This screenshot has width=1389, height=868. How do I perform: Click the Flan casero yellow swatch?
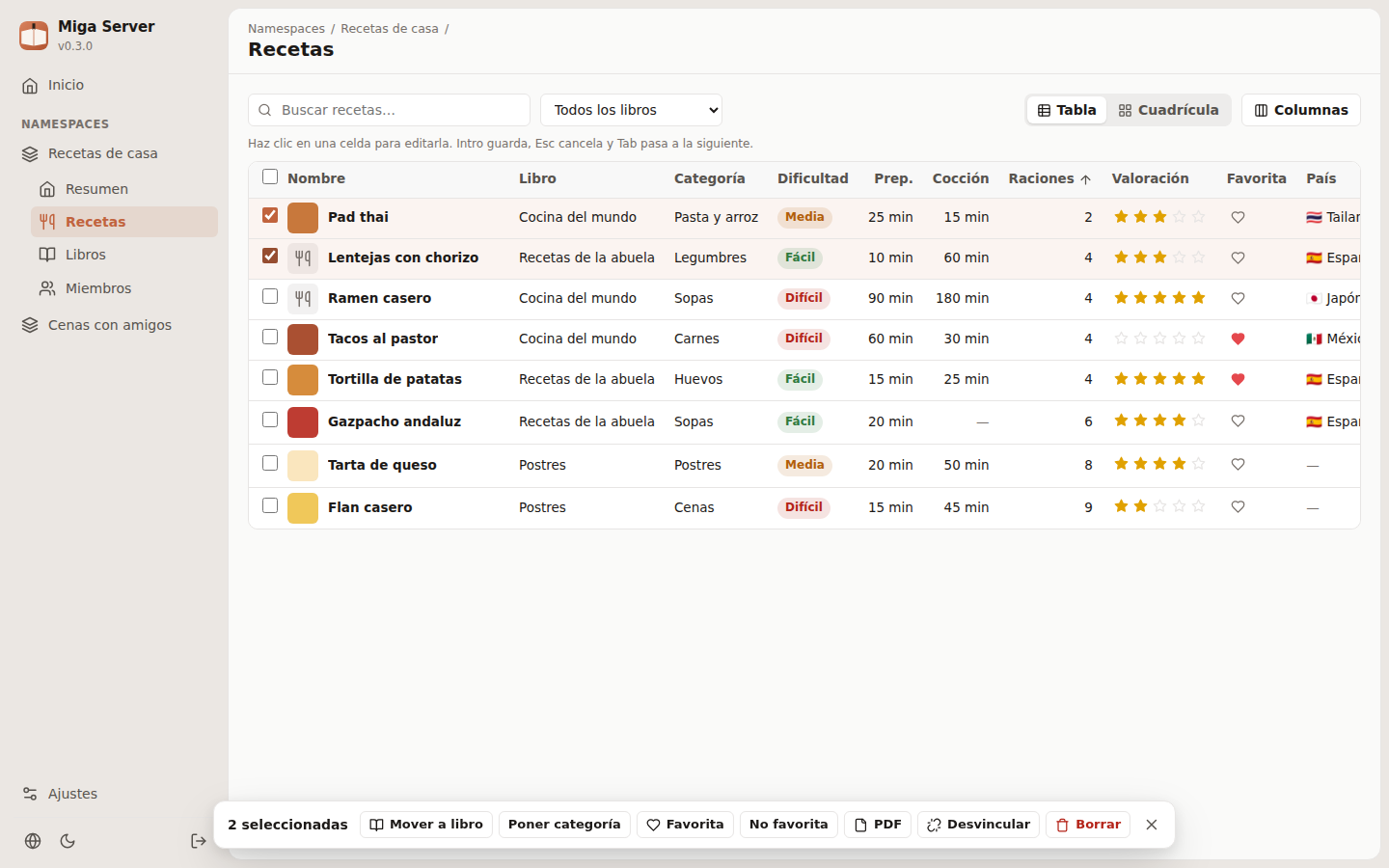click(303, 508)
